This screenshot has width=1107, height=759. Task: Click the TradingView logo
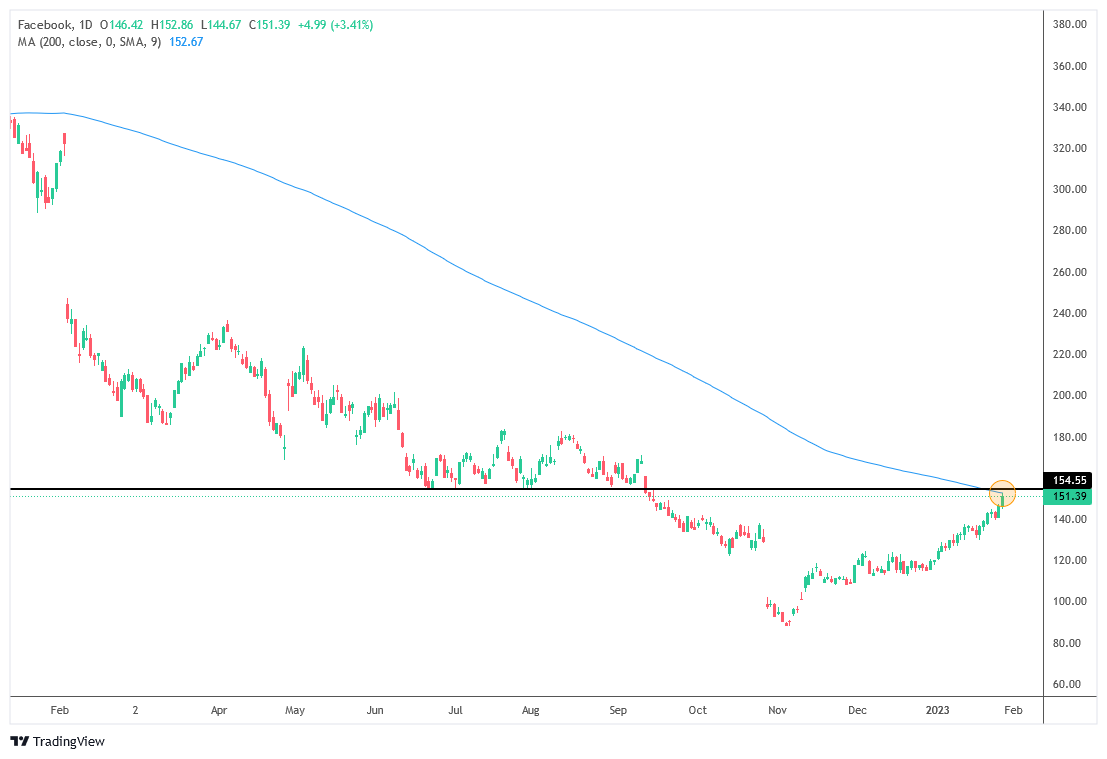(58, 741)
